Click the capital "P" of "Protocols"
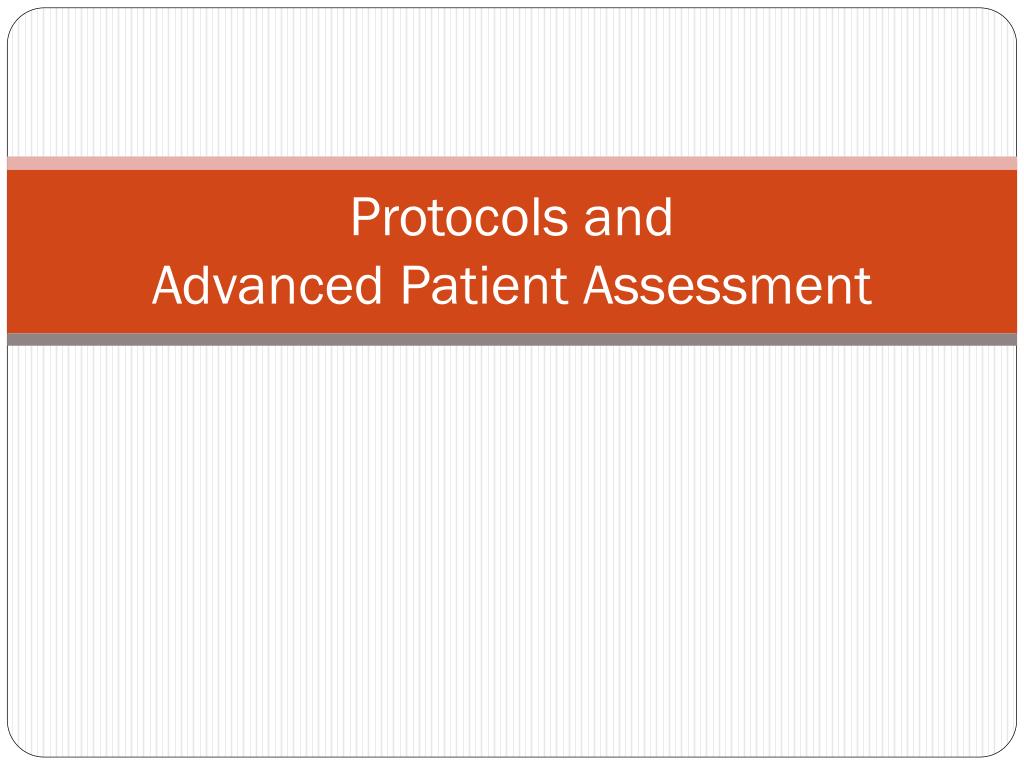The height and width of the screenshot is (768, 1024). click(x=364, y=217)
